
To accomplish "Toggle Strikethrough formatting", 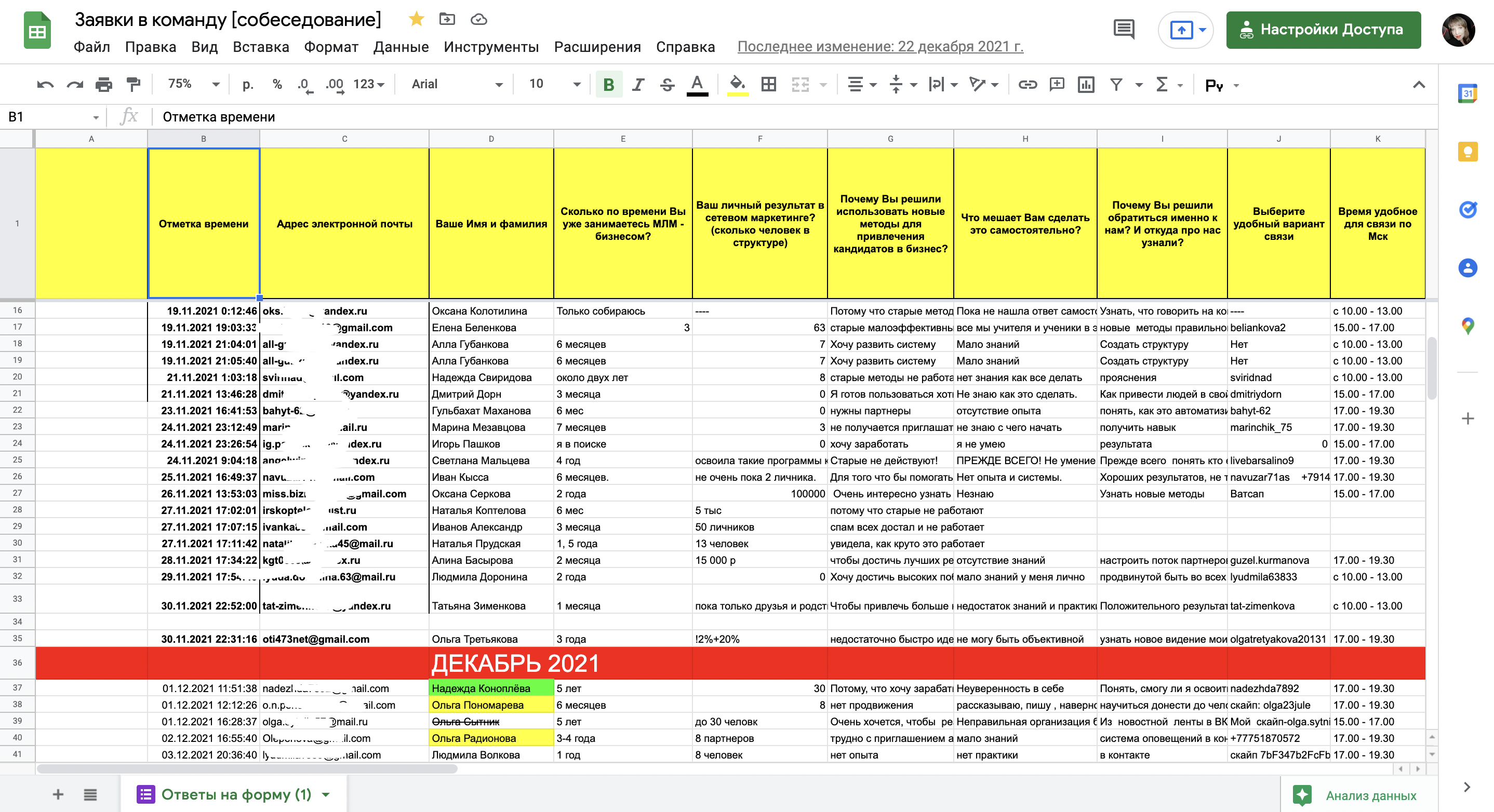I will point(667,85).
